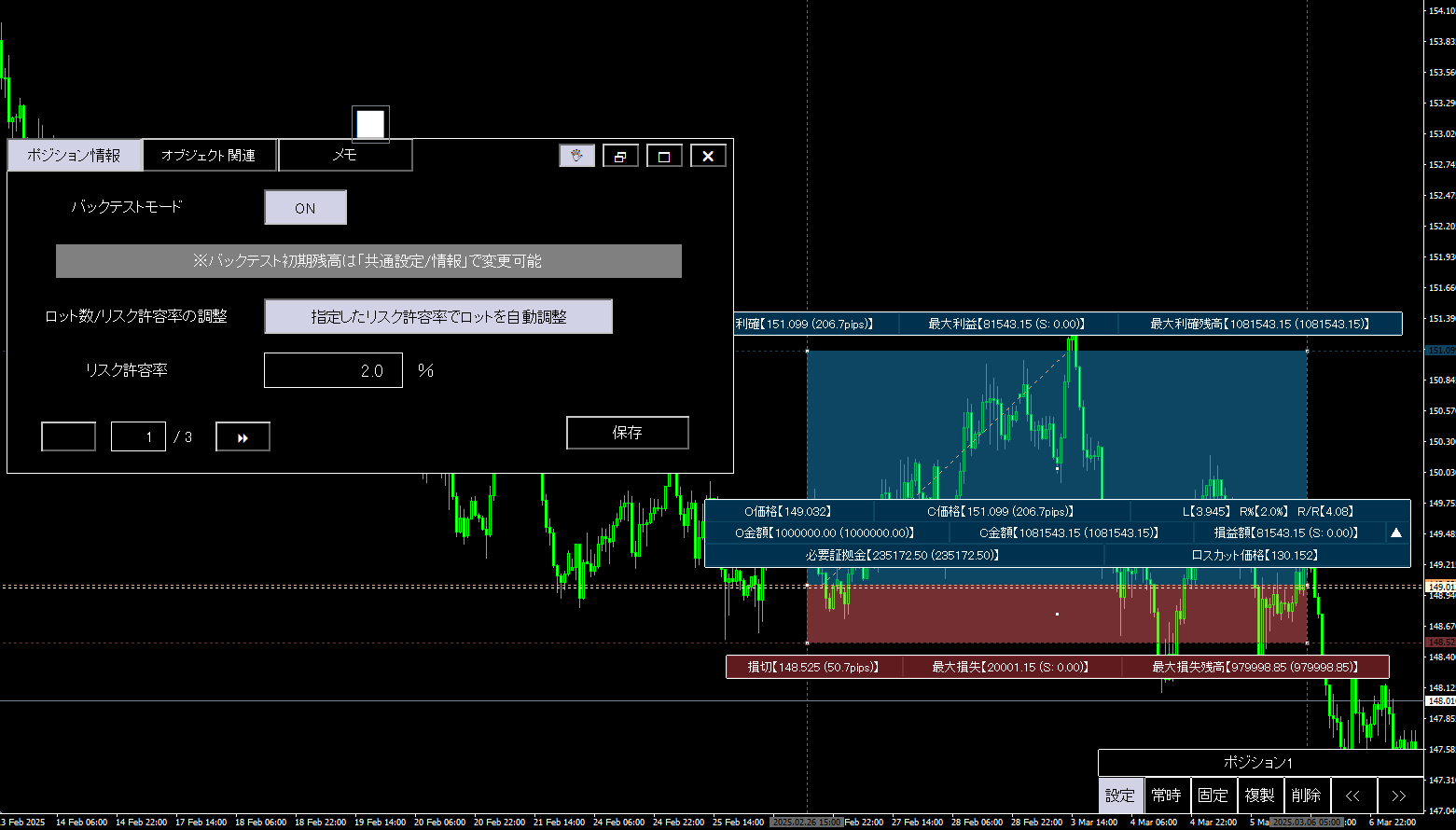This screenshot has width=1456, height=830.
Task: Select the ポジション情報 tab
Action: tap(74, 156)
